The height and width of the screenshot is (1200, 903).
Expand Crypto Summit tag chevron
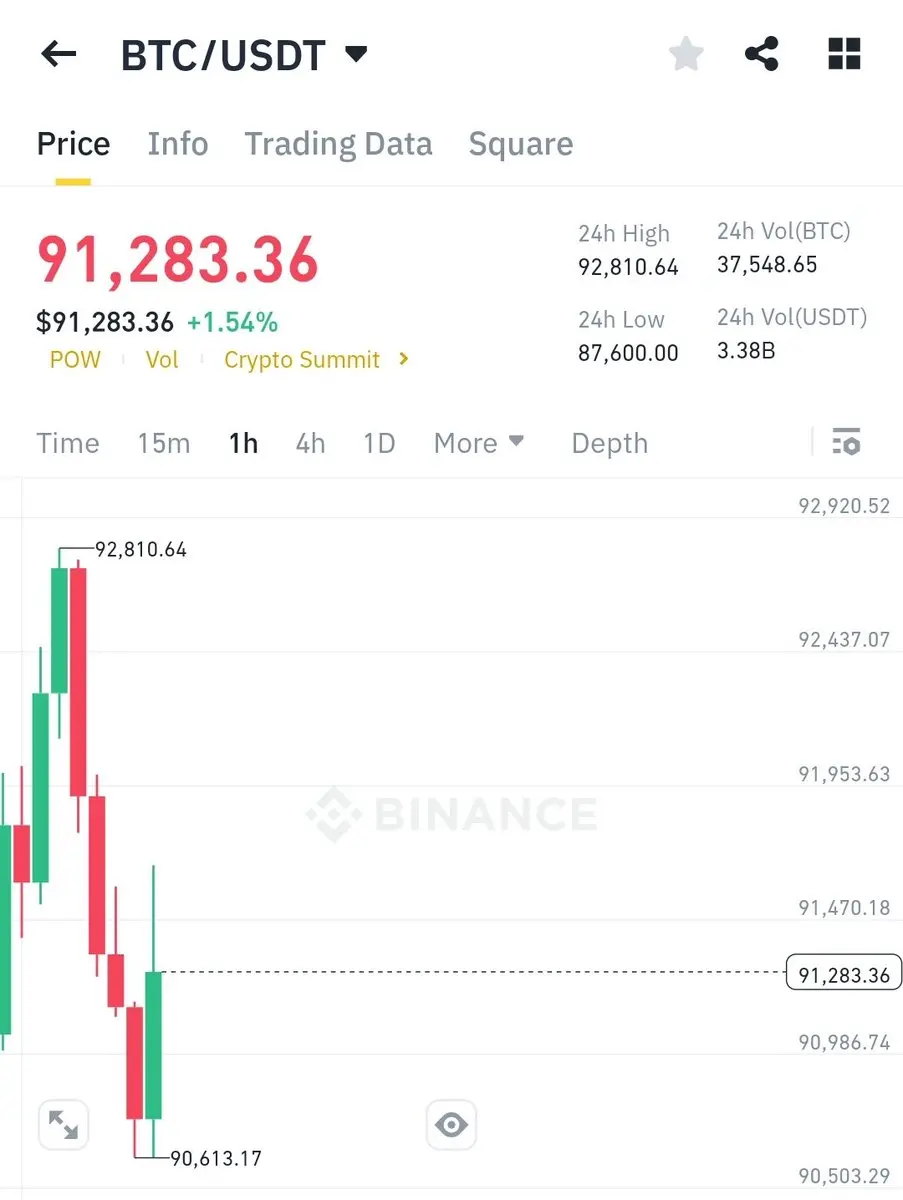(x=404, y=359)
